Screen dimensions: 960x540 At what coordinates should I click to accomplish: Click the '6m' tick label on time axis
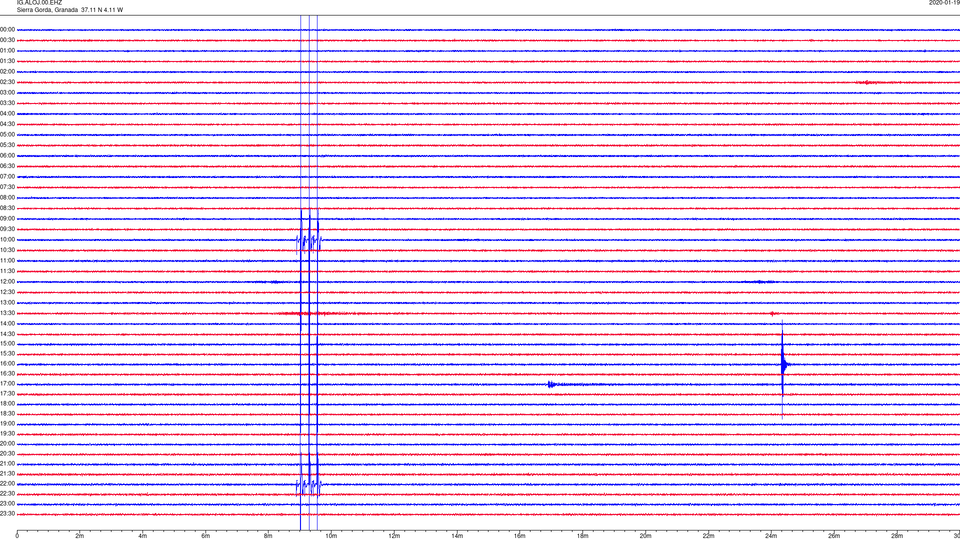205,536
